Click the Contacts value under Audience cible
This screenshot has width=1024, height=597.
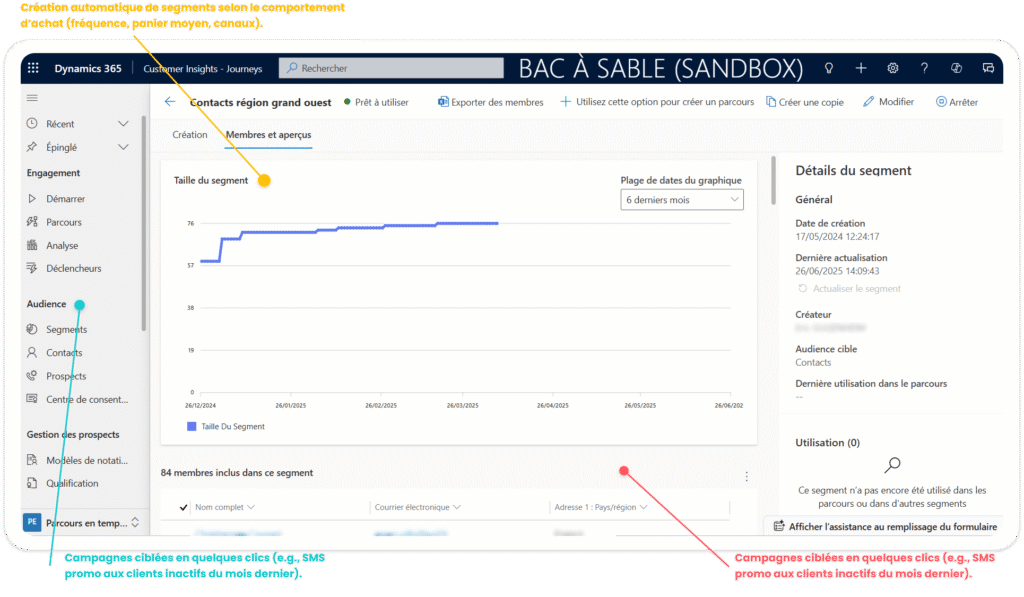point(813,363)
